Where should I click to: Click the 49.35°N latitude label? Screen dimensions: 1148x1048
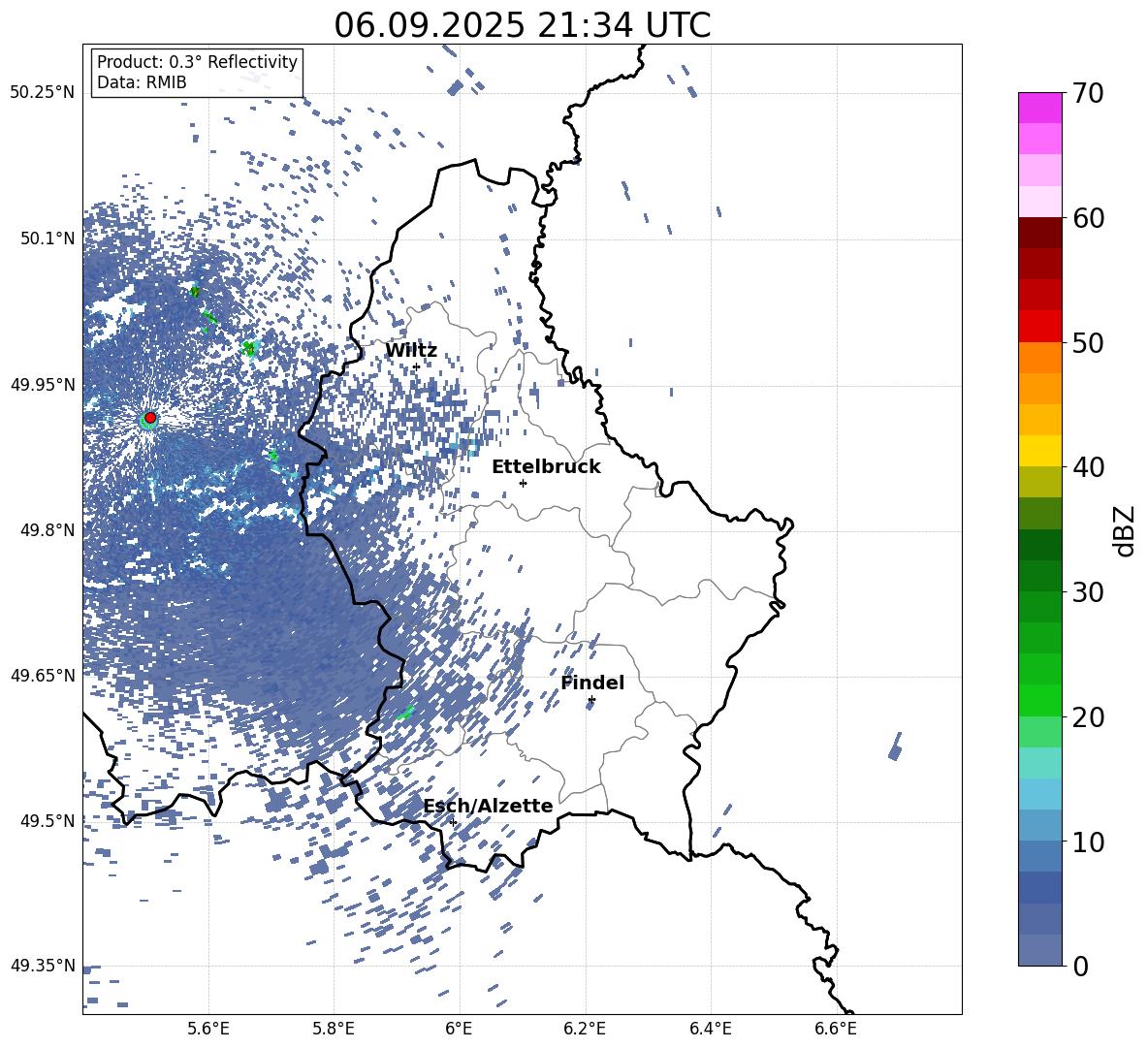pyautogui.click(x=43, y=966)
